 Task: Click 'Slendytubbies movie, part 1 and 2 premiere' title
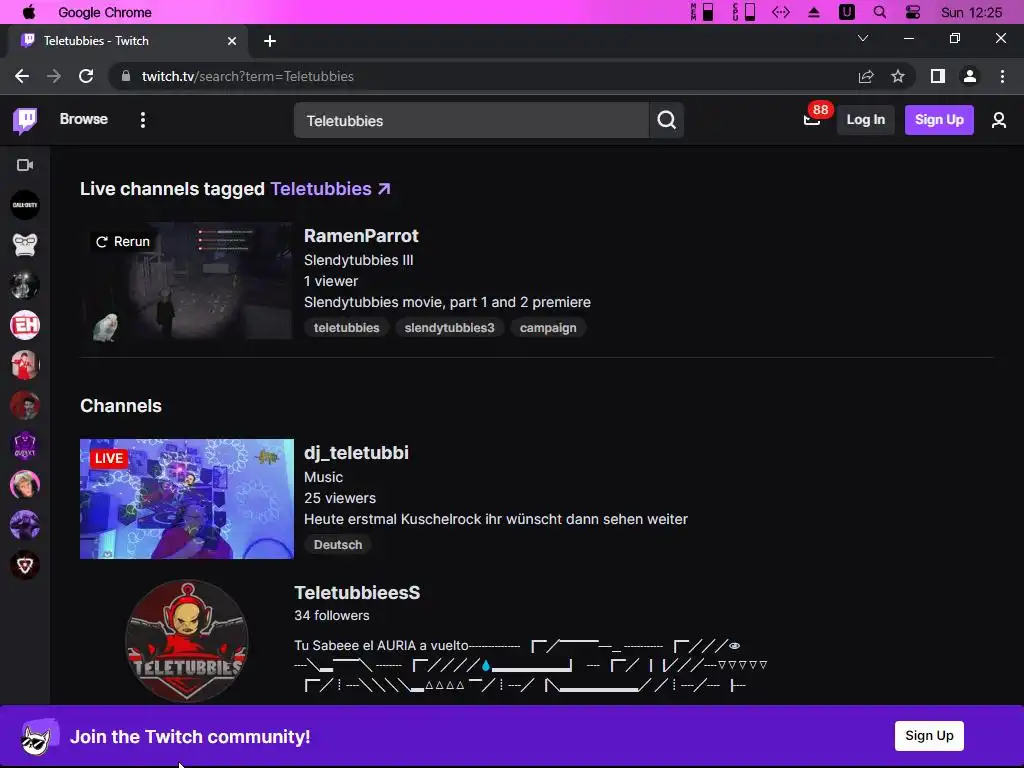447,302
